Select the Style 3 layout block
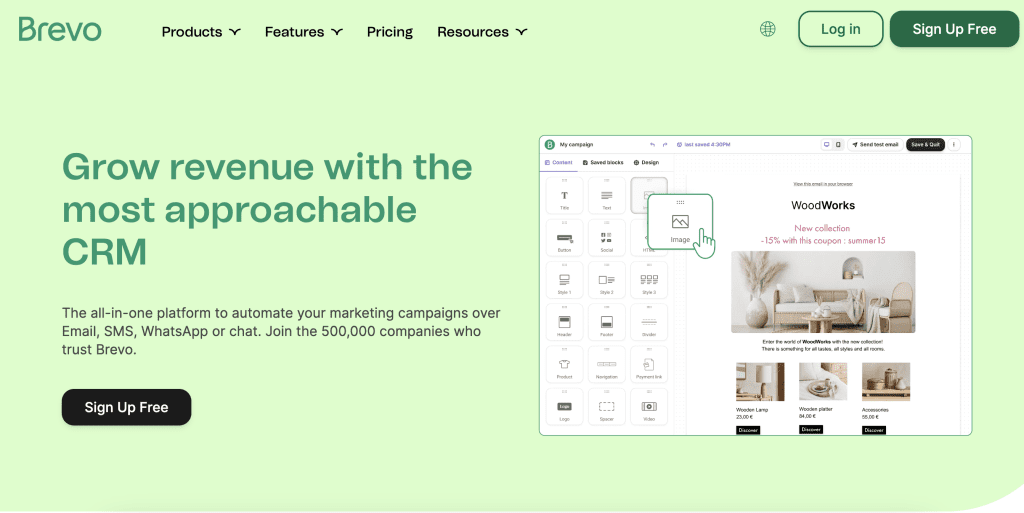The image size is (1024, 513). pos(648,281)
